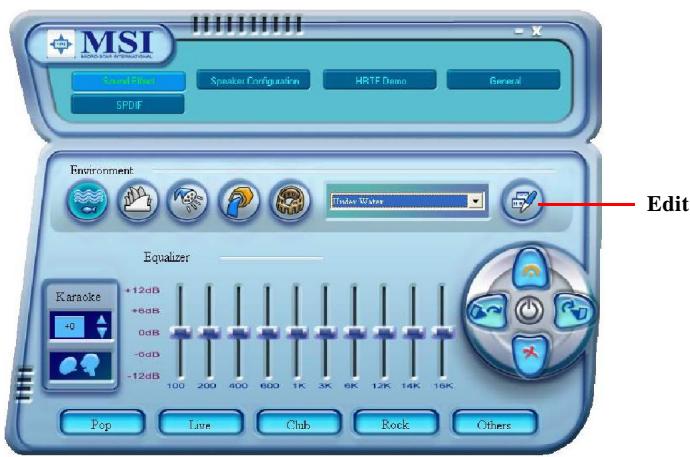Apply the Live equalizer preset
This screenshot has height=457, width=690.
tap(201, 424)
